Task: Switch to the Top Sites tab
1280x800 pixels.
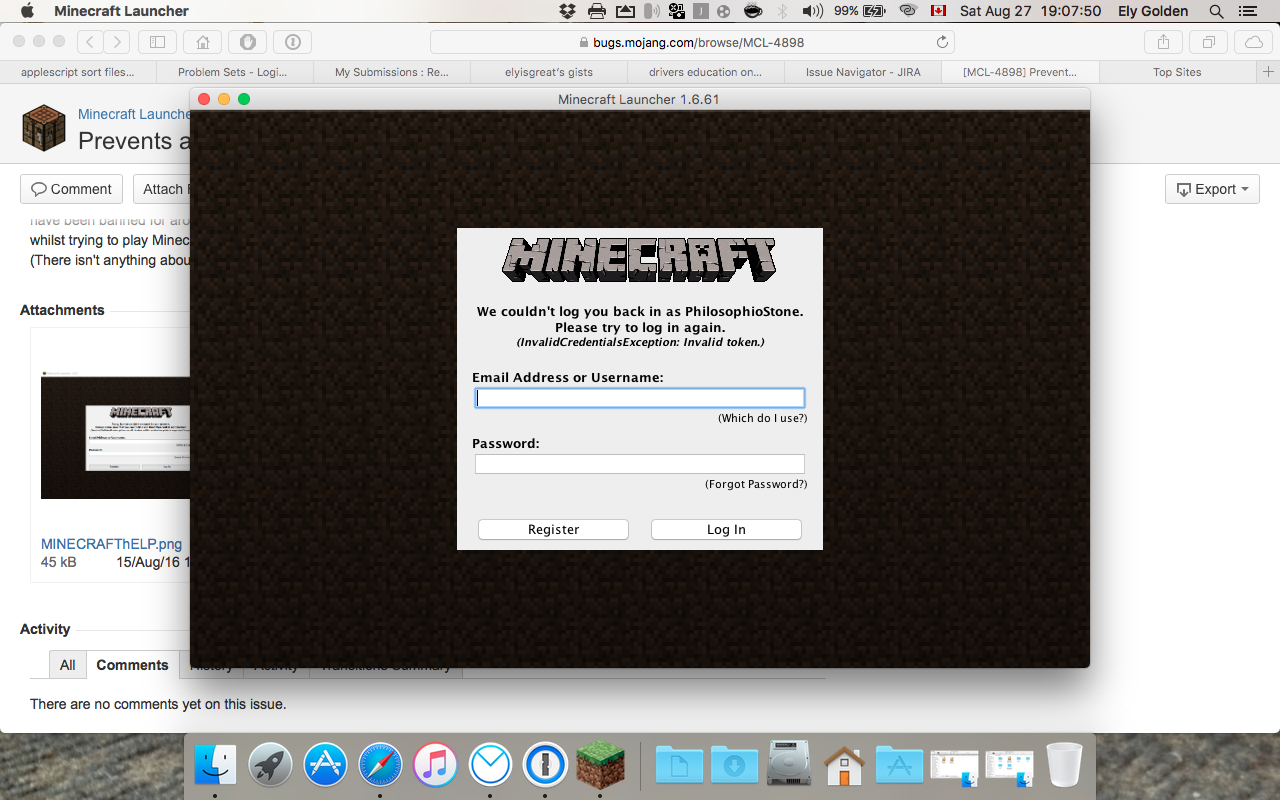Action: coord(1177,72)
